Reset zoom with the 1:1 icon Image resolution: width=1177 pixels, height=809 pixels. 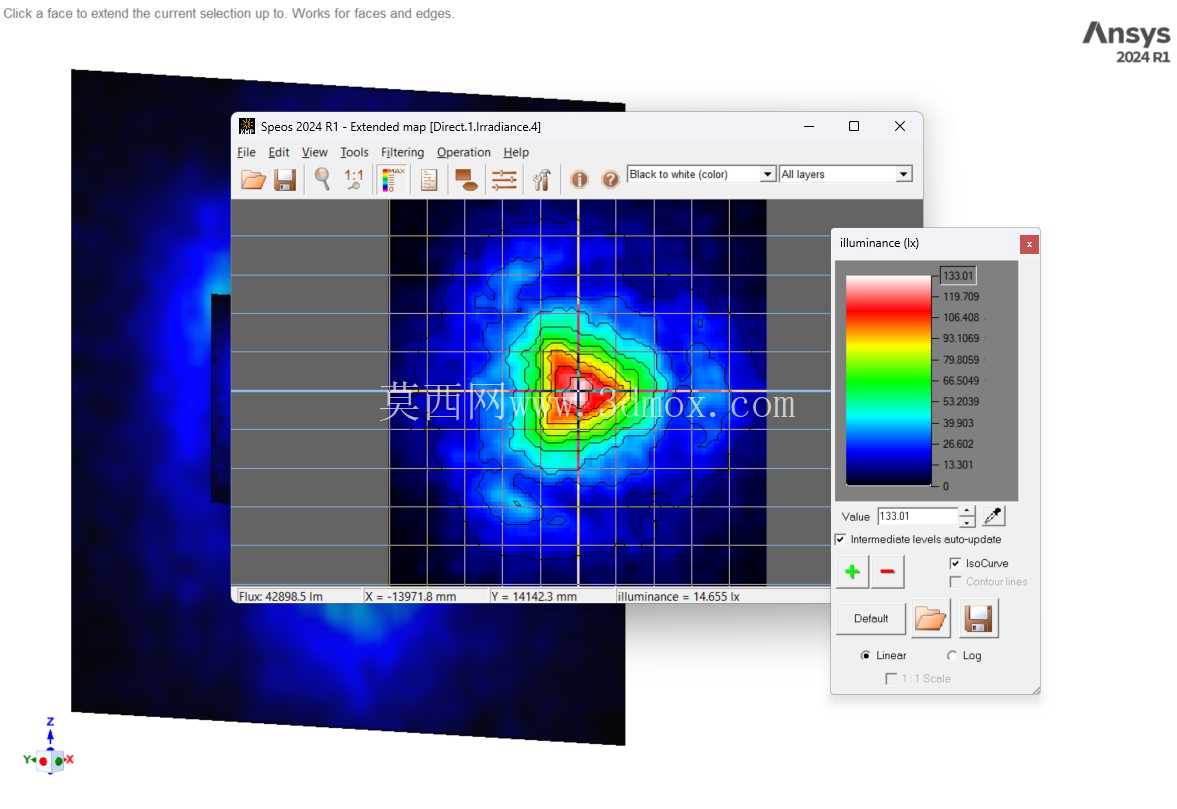[353, 179]
